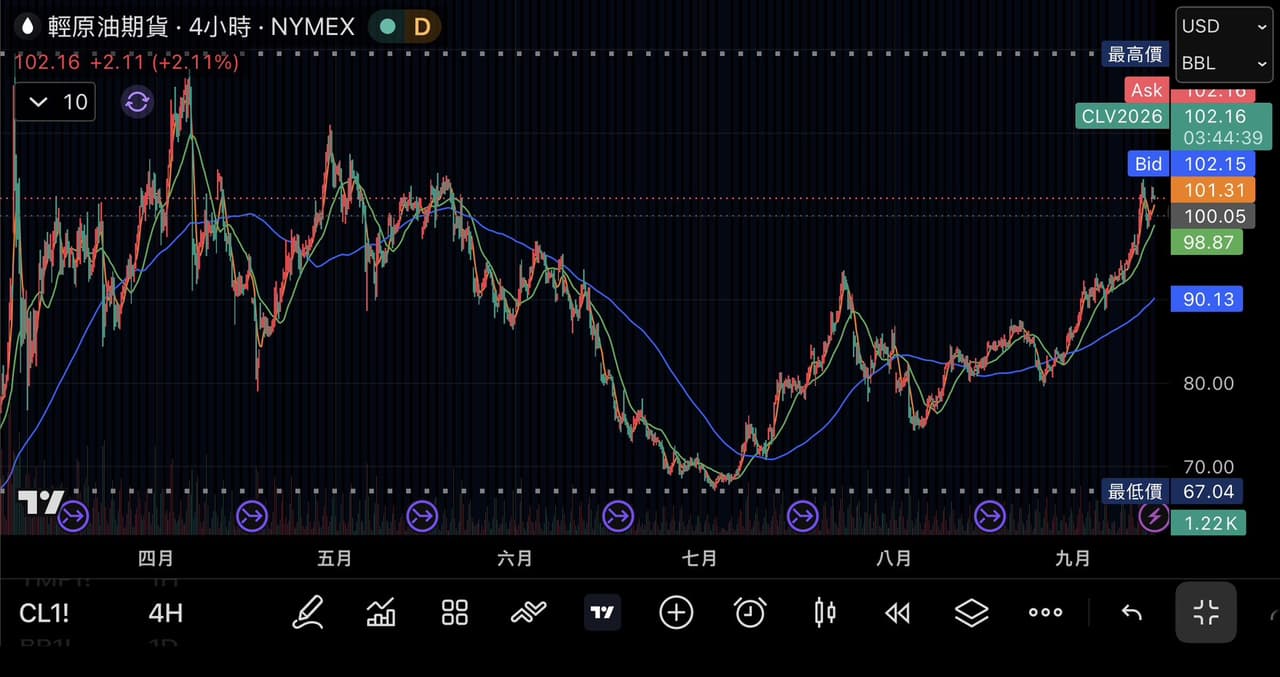Tap the blue Bid price label

pyautogui.click(x=1148, y=163)
